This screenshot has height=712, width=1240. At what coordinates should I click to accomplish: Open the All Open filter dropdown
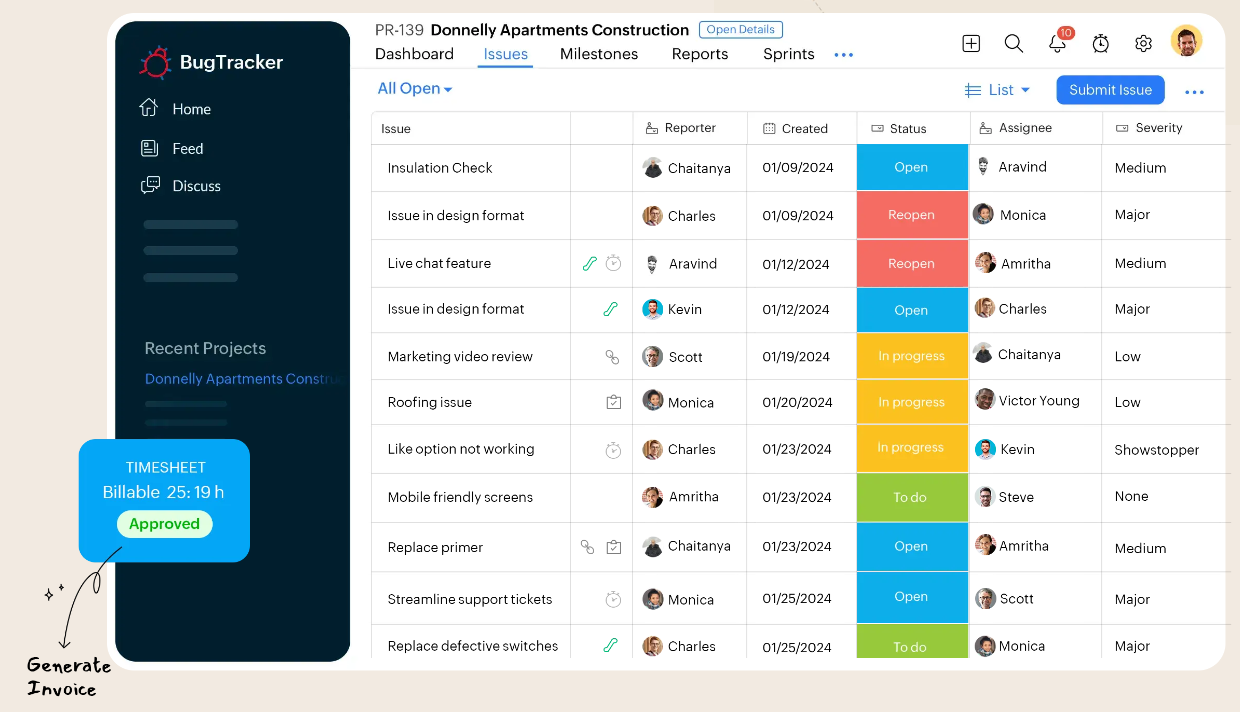[x=414, y=89]
